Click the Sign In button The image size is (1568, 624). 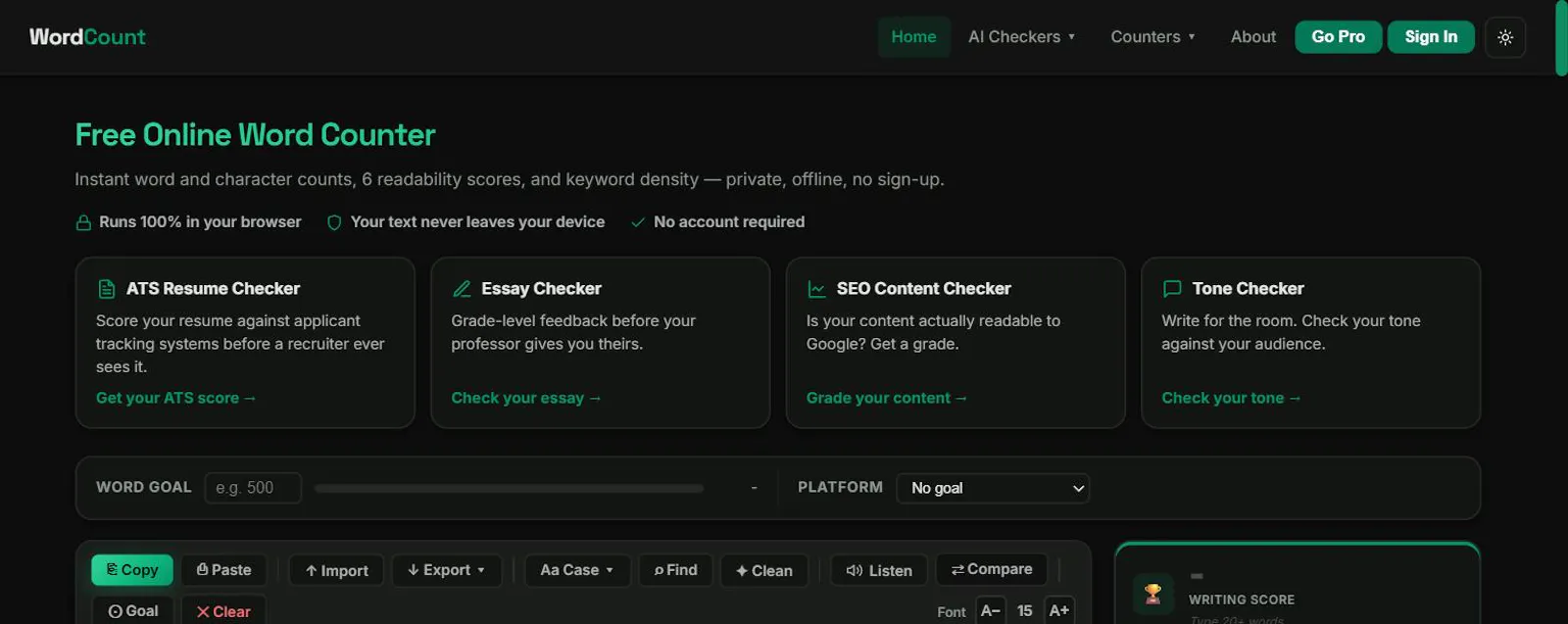coord(1431,37)
